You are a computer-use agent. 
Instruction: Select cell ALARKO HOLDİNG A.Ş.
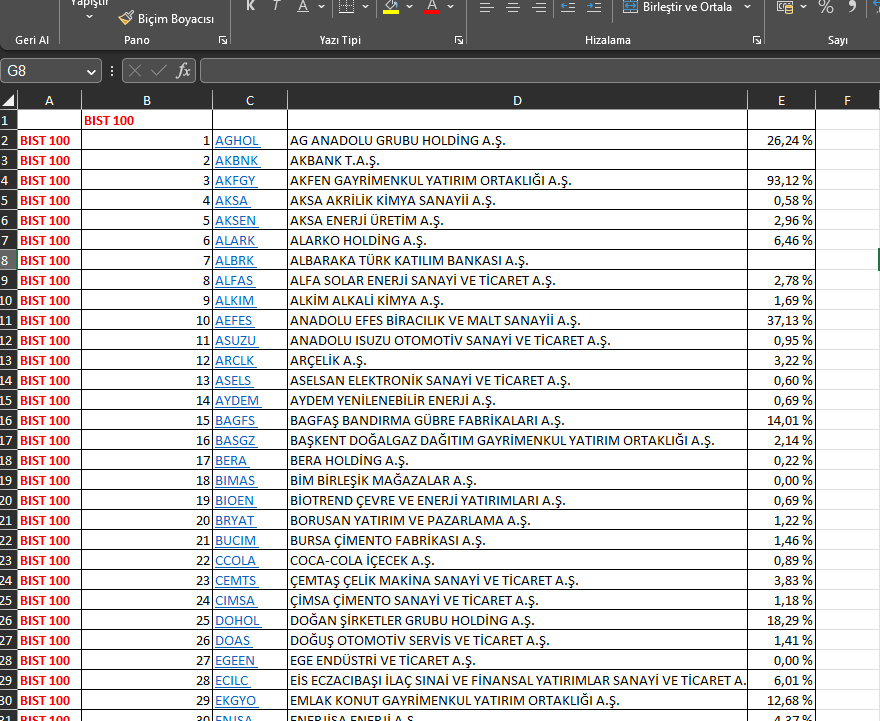click(517, 240)
